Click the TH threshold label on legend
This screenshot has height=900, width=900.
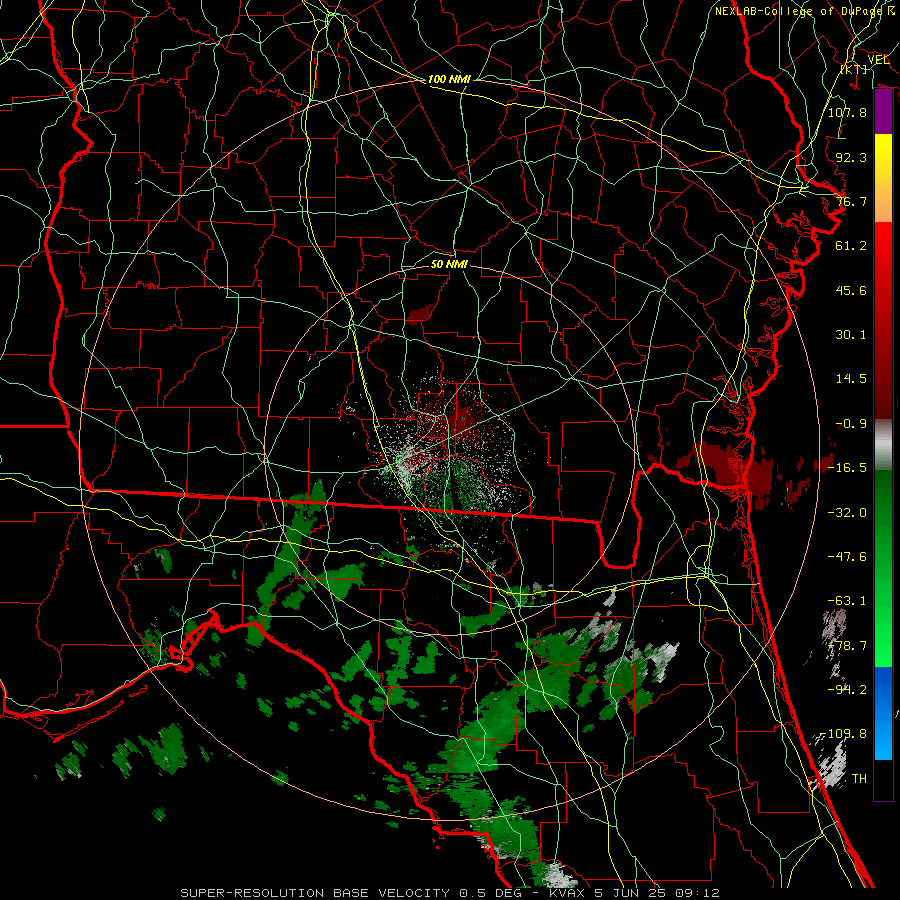pyautogui.click(x=859, y=779)
